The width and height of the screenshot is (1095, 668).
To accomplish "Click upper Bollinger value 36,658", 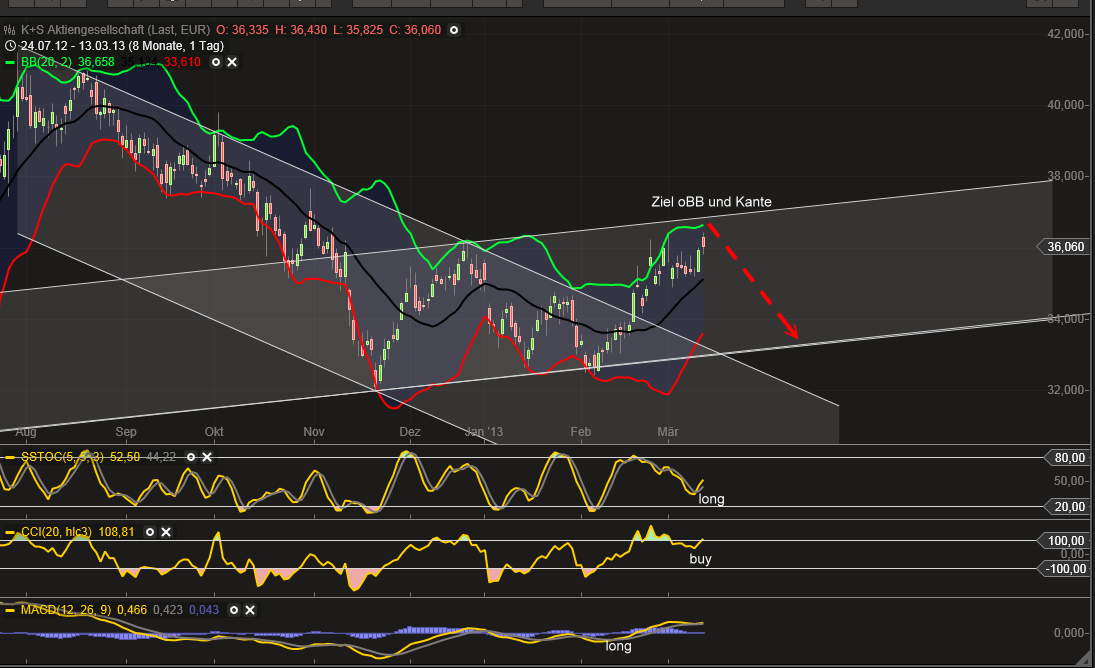I will (96, 62).
